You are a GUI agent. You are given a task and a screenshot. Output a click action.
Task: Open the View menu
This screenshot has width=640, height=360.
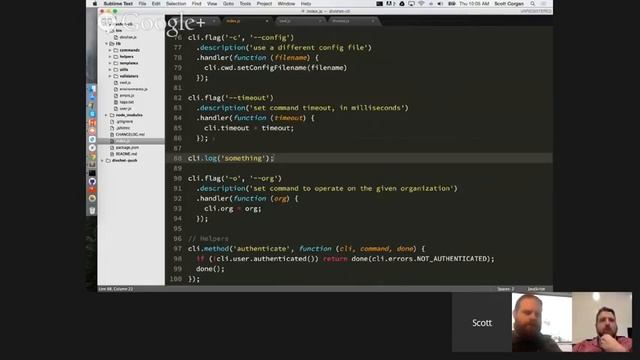pos(212,4)
